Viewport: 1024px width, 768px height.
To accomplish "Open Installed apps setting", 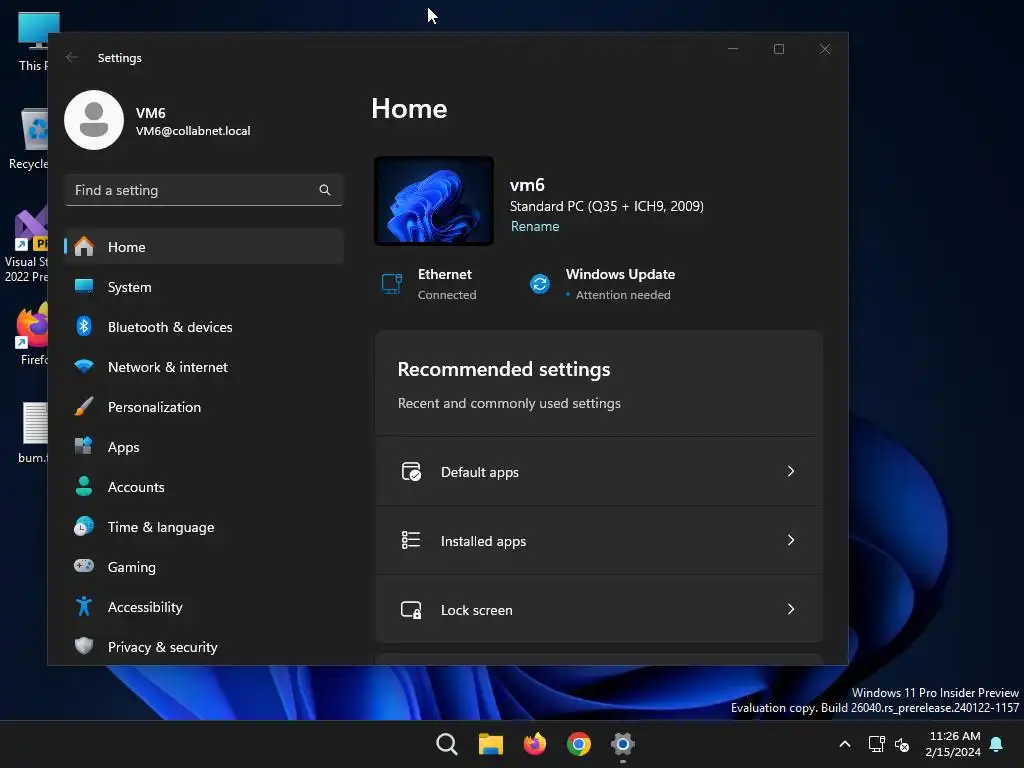I will (599, 540).
